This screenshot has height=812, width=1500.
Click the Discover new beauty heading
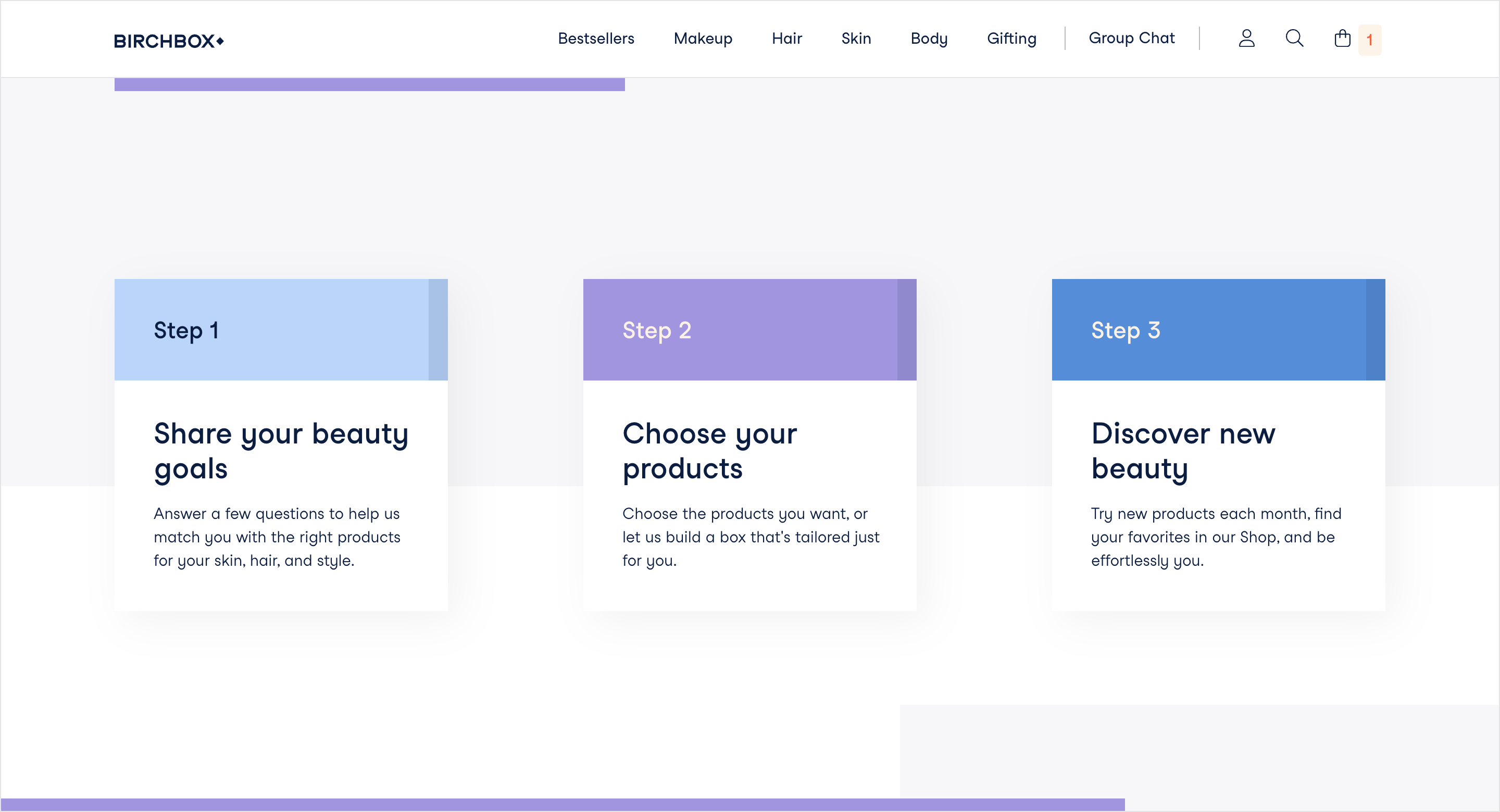point(1183,451)
